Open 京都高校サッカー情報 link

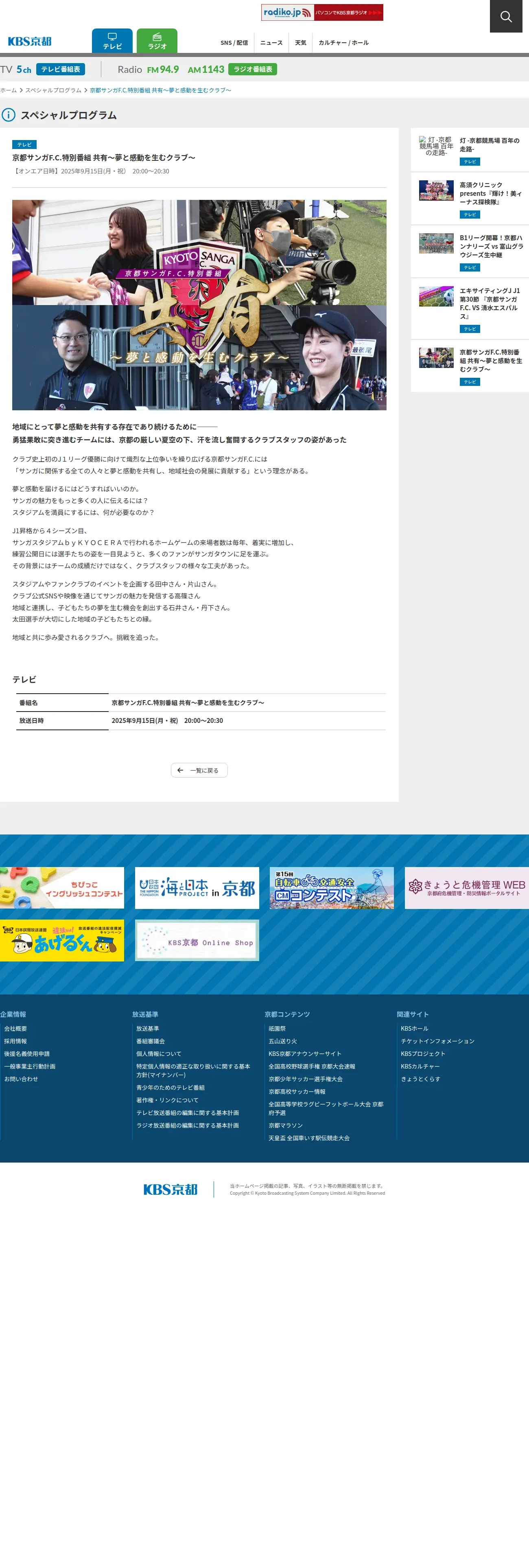pos(297,1091)
